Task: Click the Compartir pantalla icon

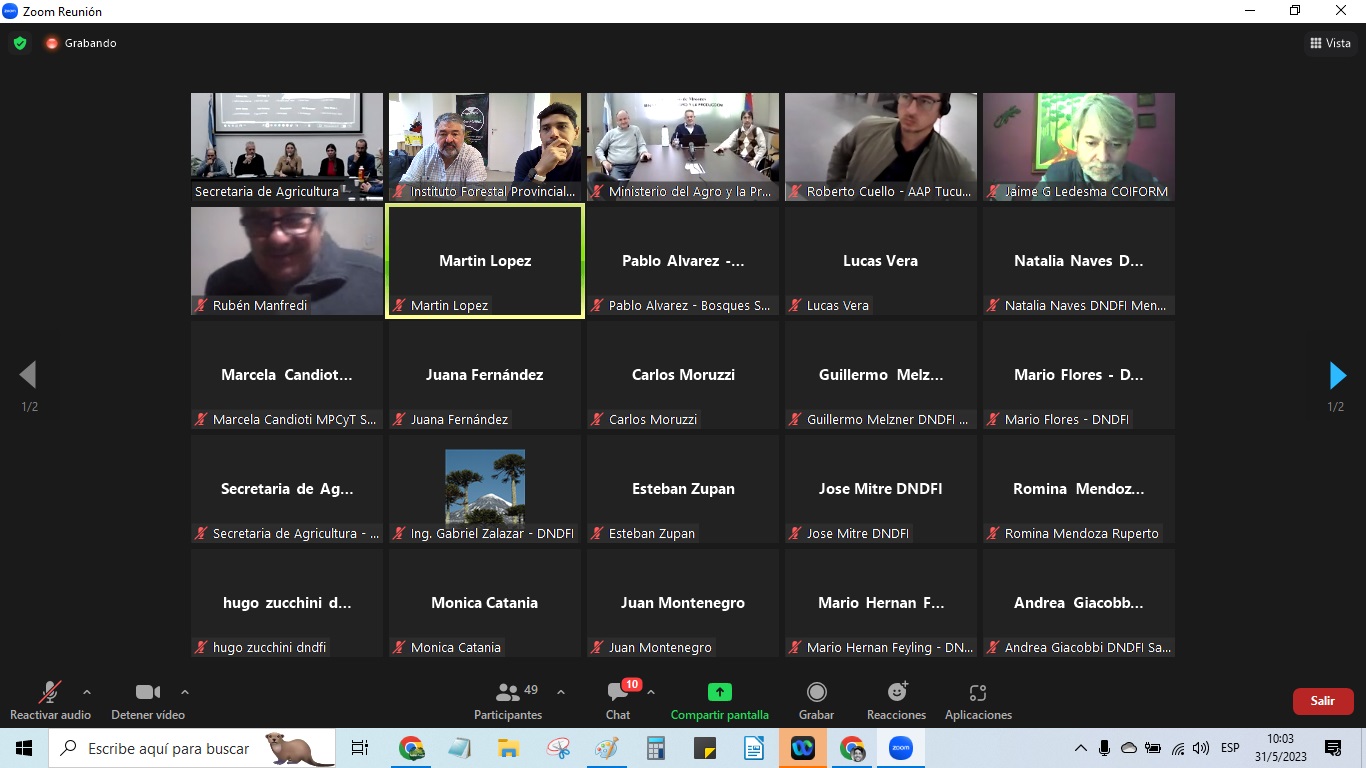Action: tap(719, 692)
